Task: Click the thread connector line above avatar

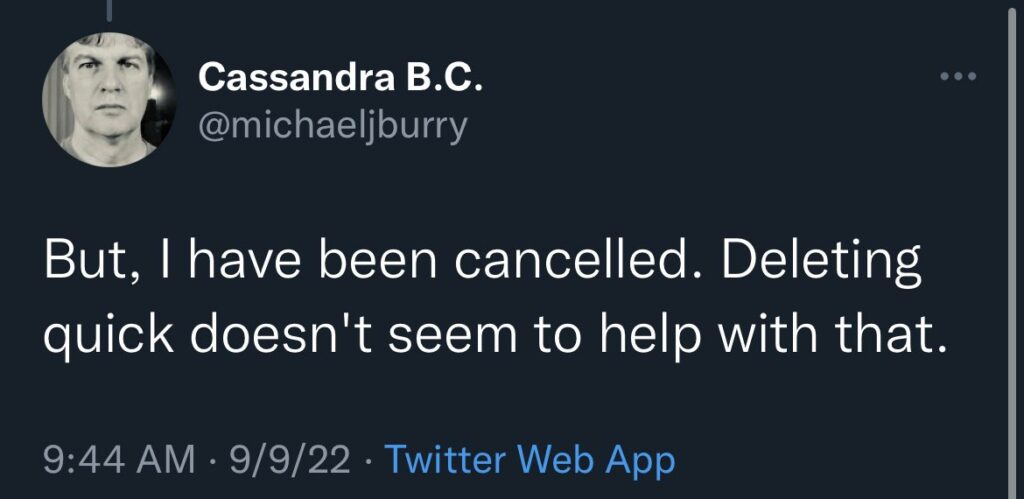Action: coord(107,10)
